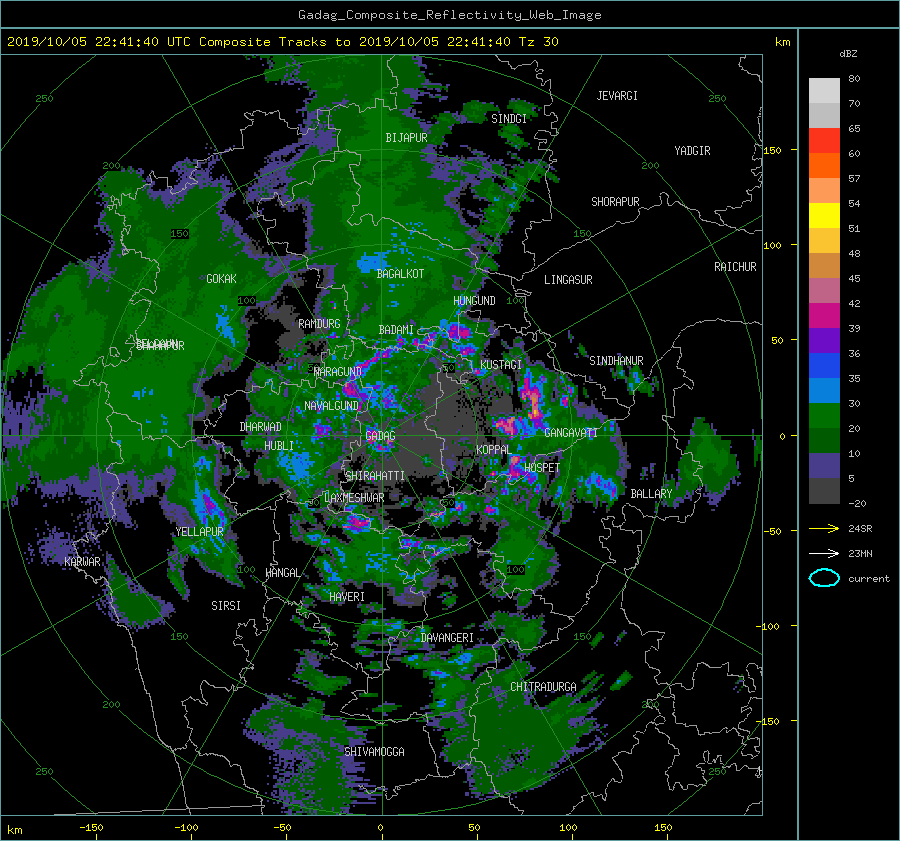The image size is (900, 841).
Task: Select the RAMDURG label
Action: click(x=319, y=324)
